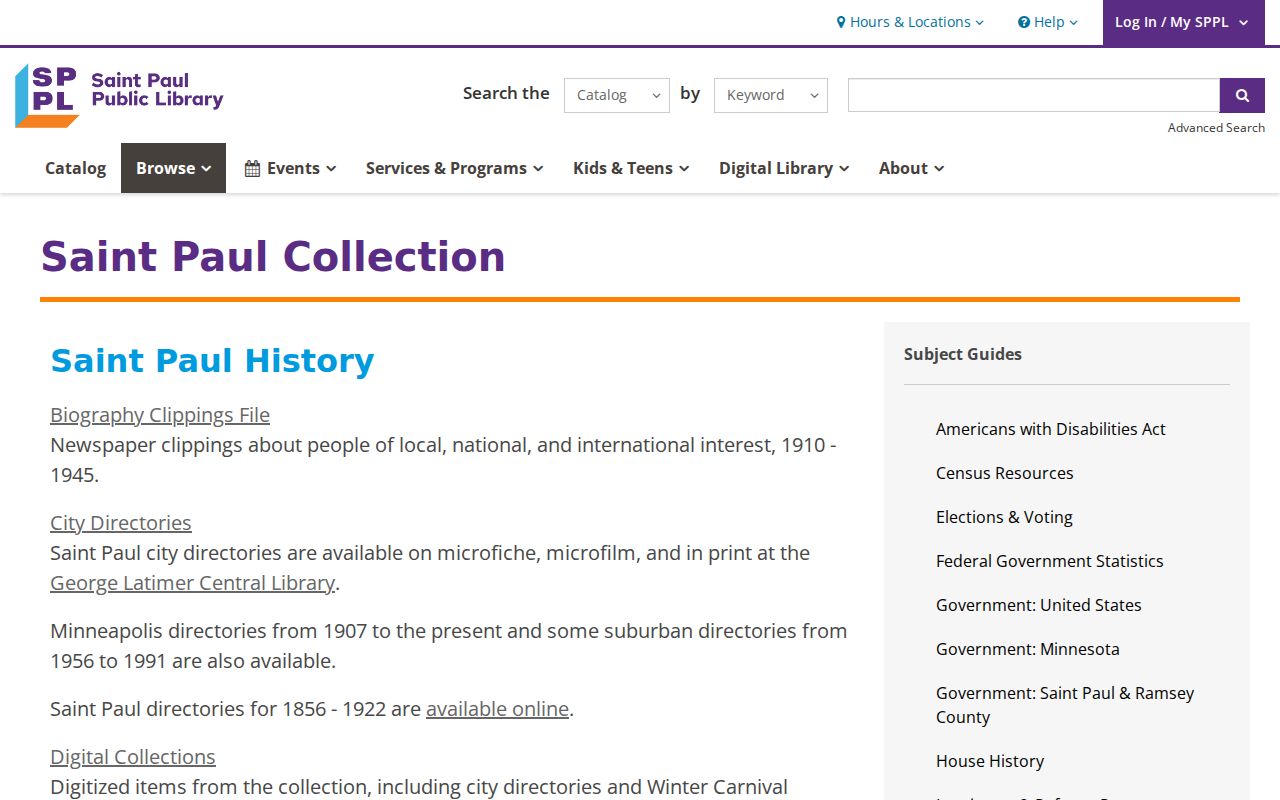Expand the Log In / My SPPL menu
Image resolution: width=1280 pixels, height=800 pixels.
1184,22
